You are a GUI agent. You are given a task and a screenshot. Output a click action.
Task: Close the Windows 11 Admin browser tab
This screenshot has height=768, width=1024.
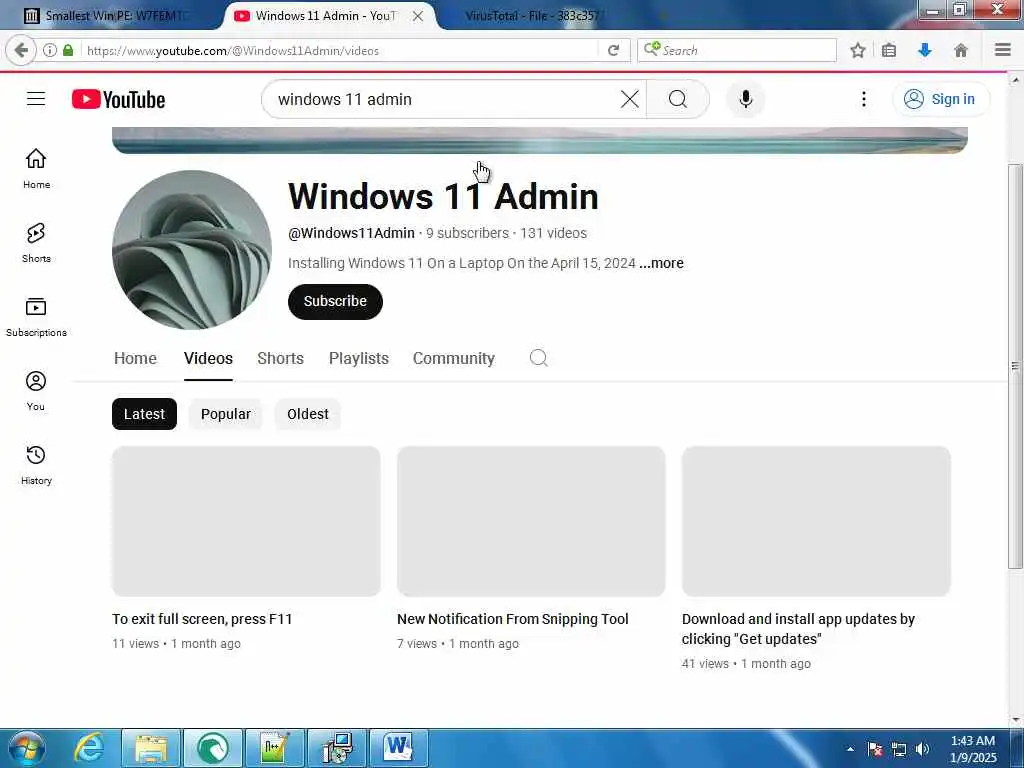pyautogui.click(x=418, y=16)
